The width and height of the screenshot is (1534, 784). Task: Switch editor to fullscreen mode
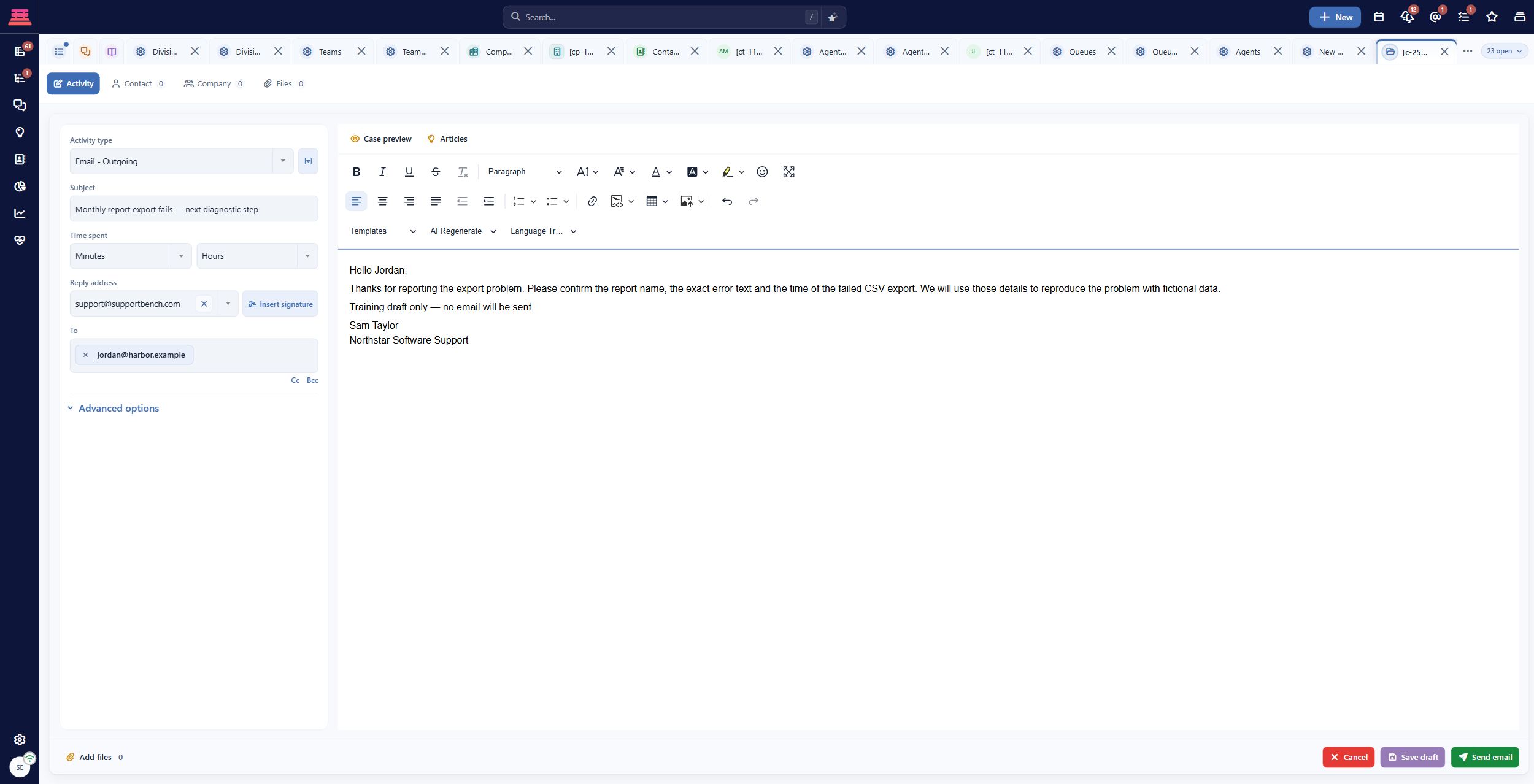(x=789, y=172)
